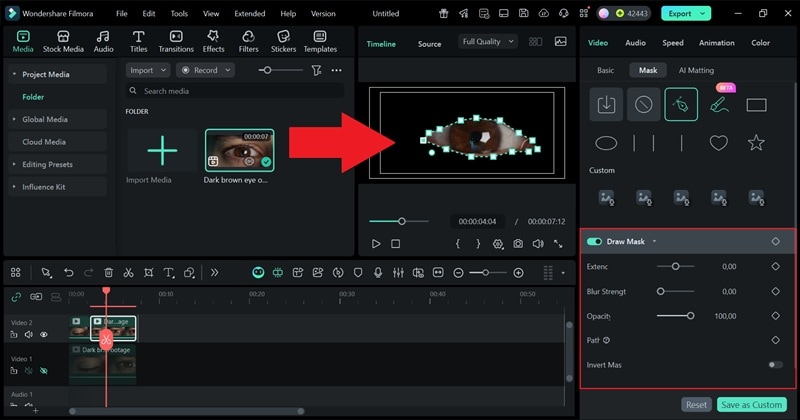The height and width of the screenshot is (420, 800).
Task: Add keyframe for Opacity parameter
Action: 776,316
